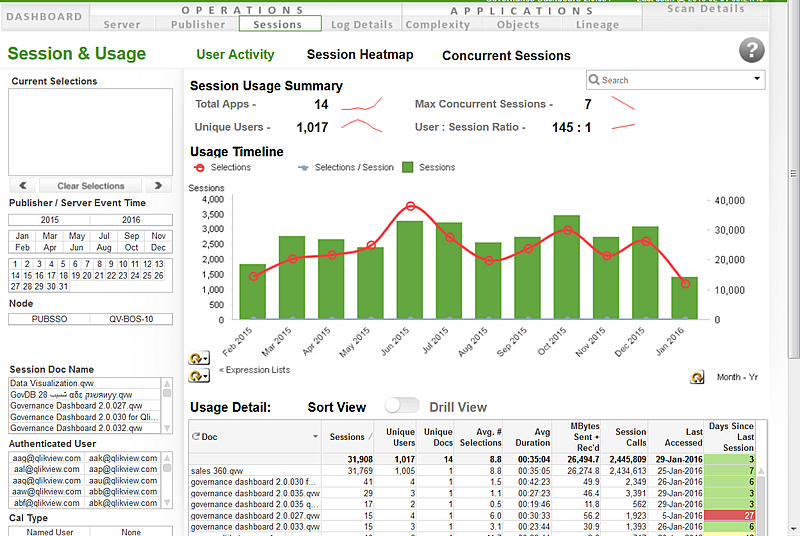
Task: Click the back arrow under Current Selections
Action: click(x=23, y=186)
